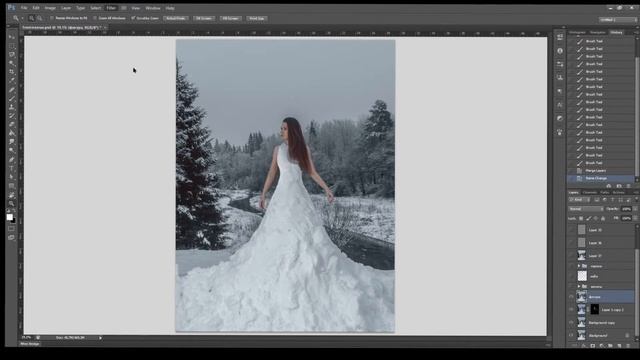Select the History Brush tool

(12, 116)
